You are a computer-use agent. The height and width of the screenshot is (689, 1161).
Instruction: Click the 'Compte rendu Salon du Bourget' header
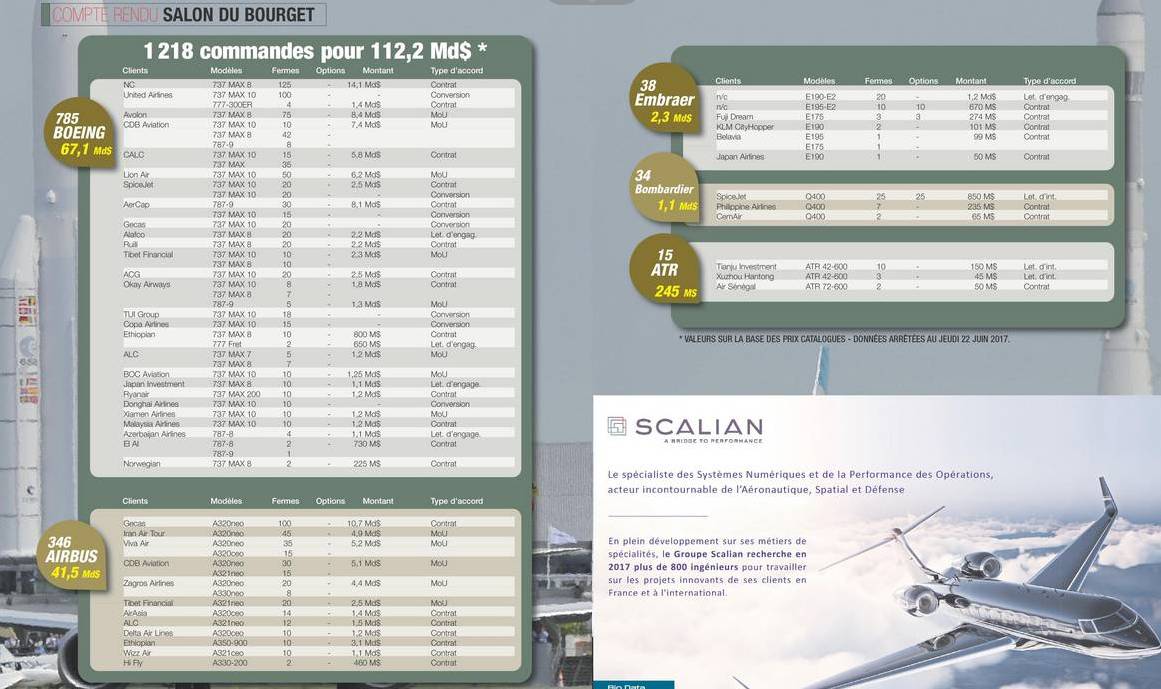pyautogui.click(x=184, y=14)
